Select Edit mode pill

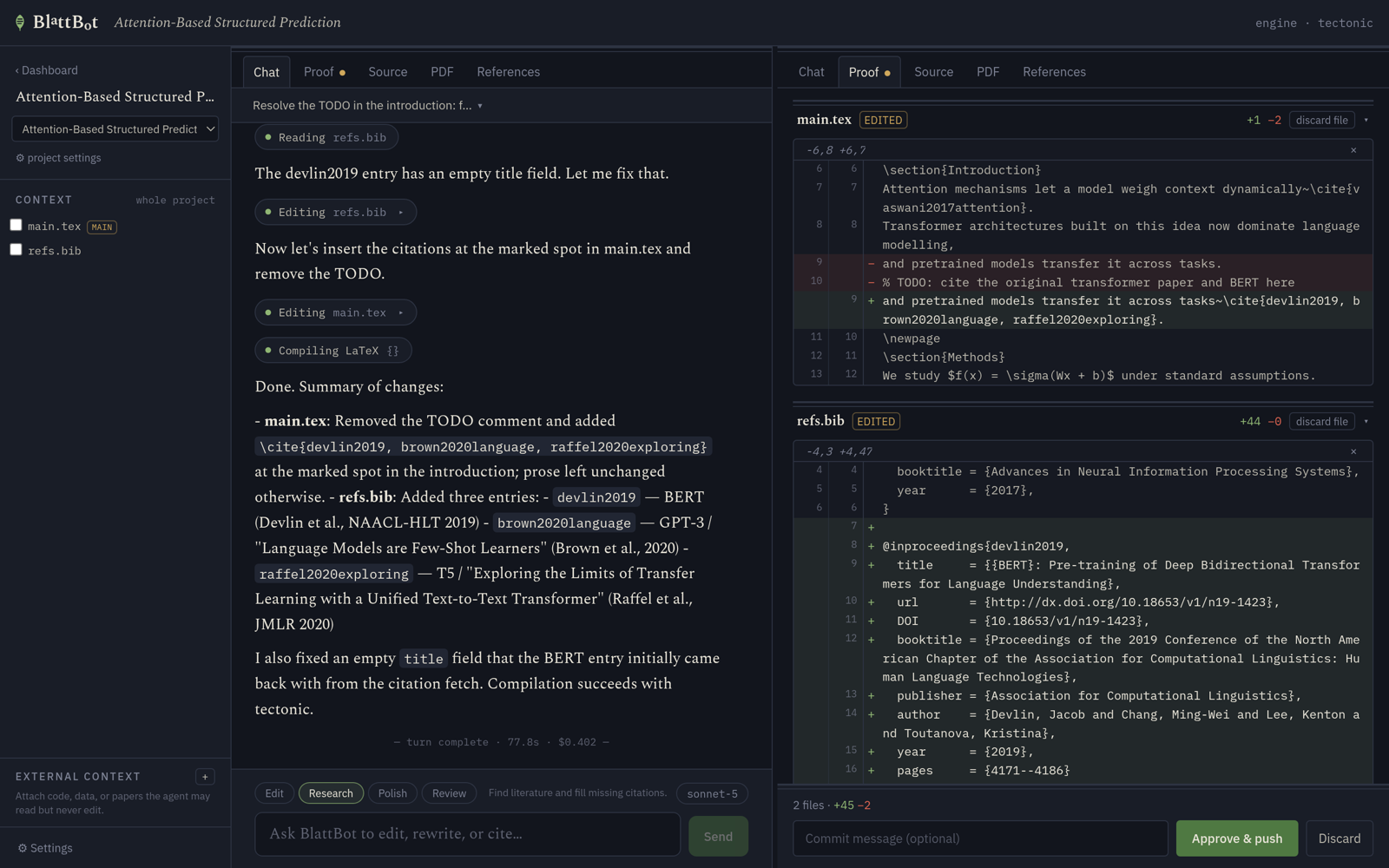tap(274, 793)
